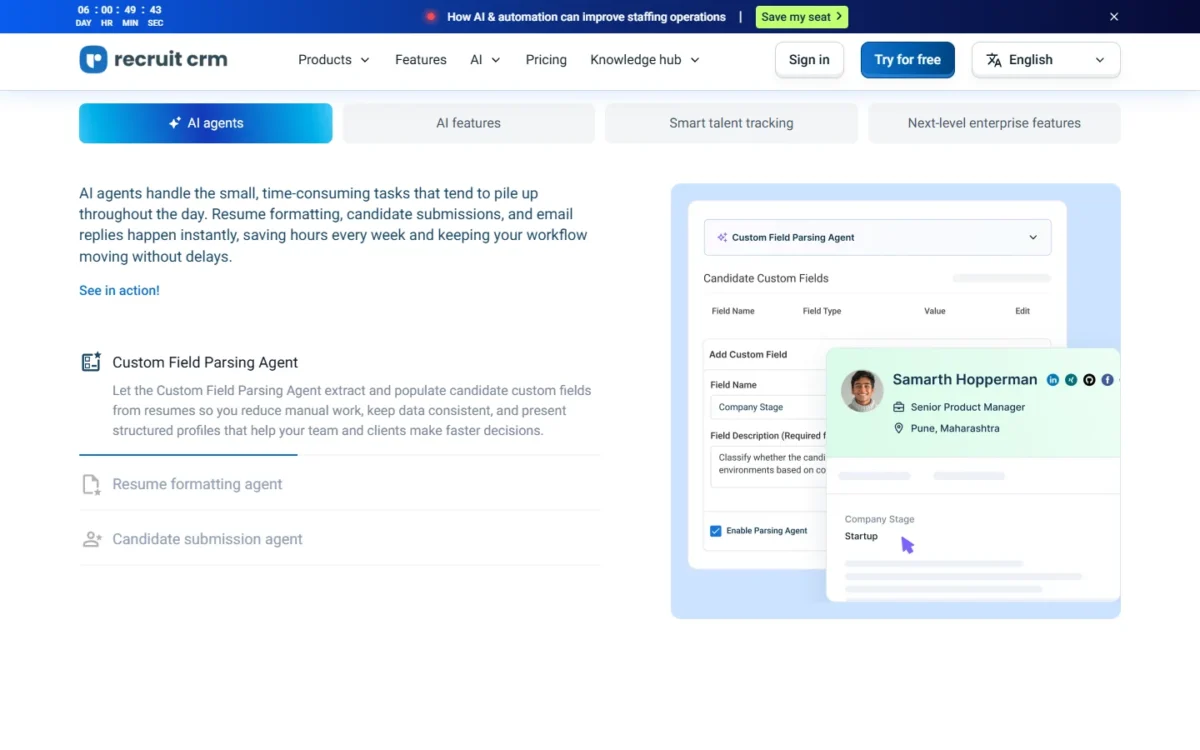Viewport: 1200px width, 750px height.
Task: Open Next-level enterprise features tab
Action: [x=994, y=123]
